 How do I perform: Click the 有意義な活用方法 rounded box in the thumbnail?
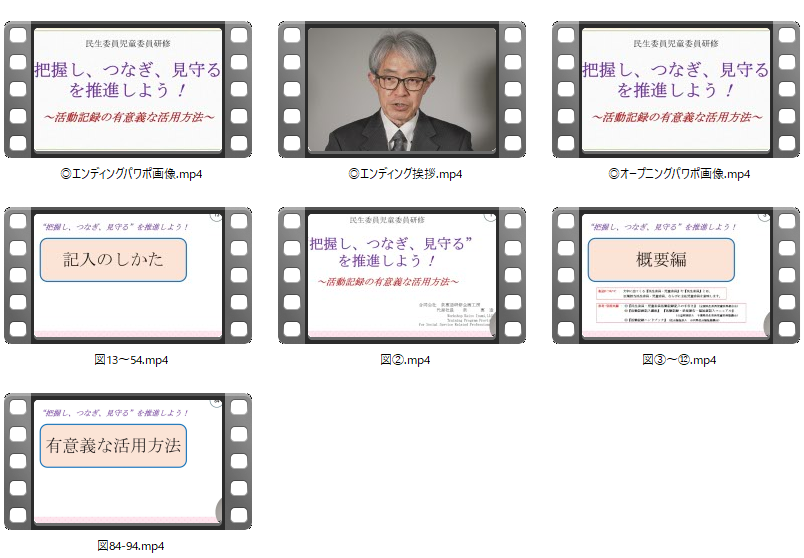tap(113, 446)
